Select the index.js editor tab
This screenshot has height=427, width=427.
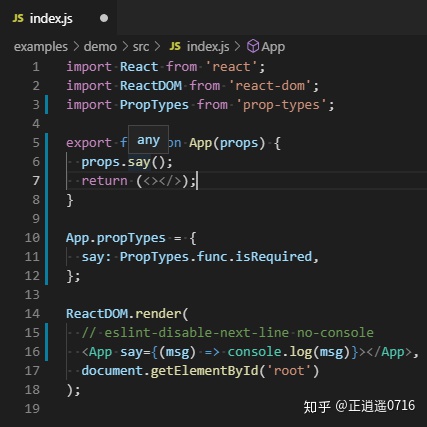58,18
